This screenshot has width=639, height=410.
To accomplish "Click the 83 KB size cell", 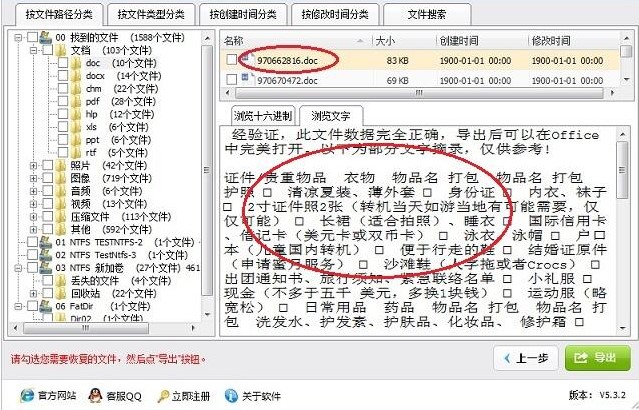I will (397, 60).
